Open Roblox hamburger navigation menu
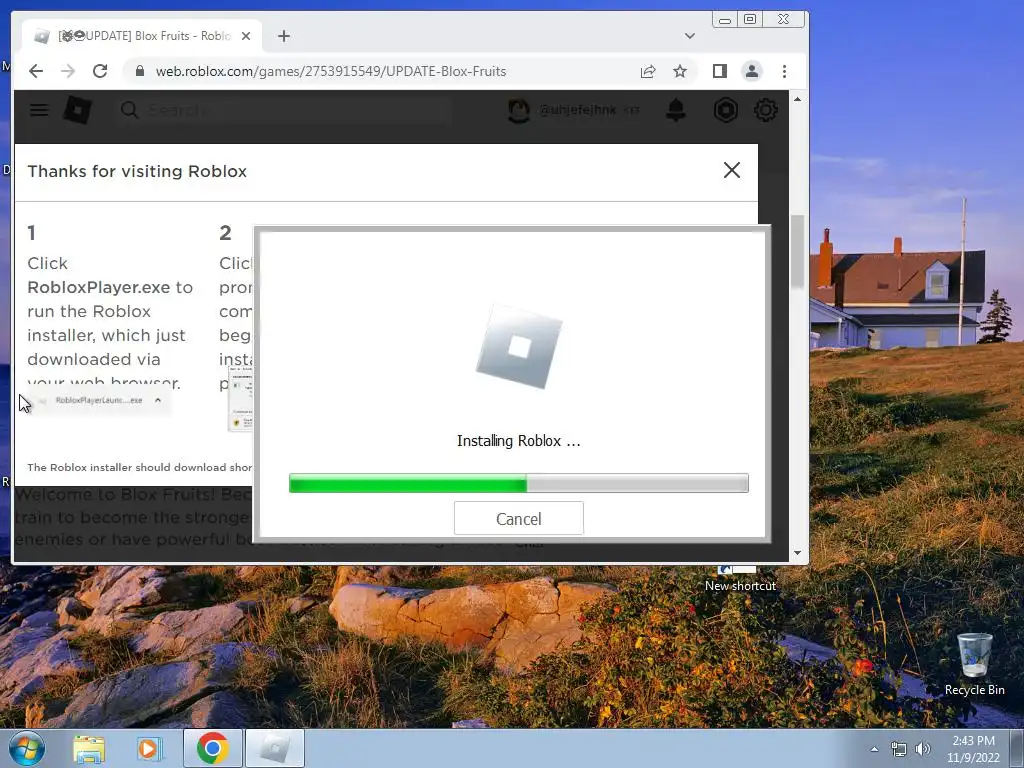The image size is (1024, 768). [x=39, y=110]
